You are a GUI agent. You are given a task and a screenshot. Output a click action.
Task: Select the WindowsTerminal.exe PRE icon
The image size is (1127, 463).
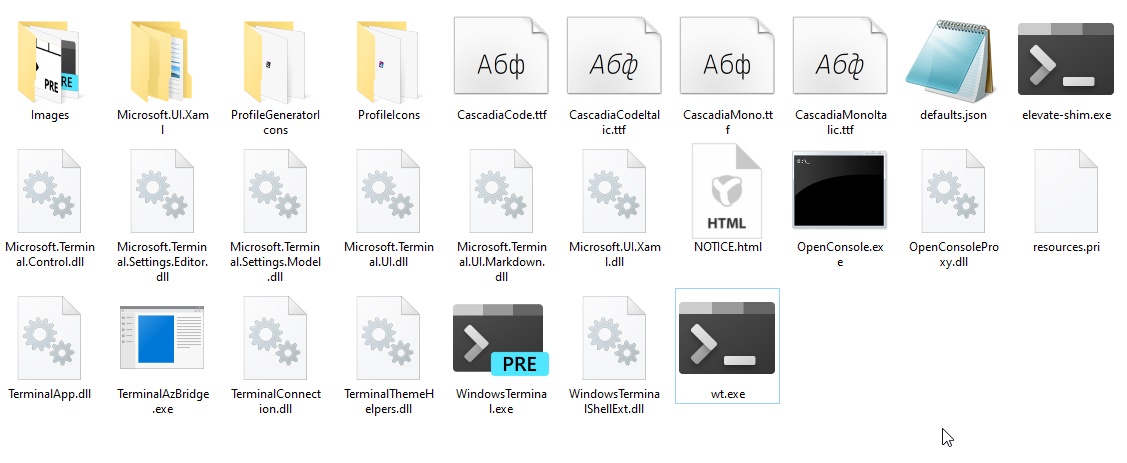tap(501, 339)
